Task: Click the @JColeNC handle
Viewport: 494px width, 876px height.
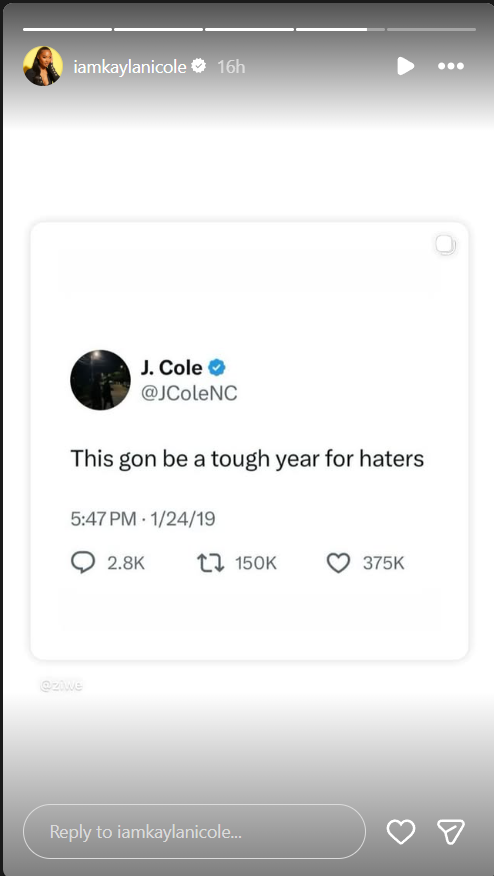Action: 189,393
